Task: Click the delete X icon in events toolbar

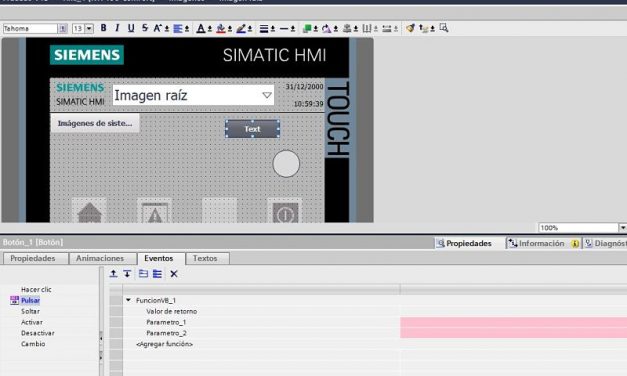Action: pos(174,274)
